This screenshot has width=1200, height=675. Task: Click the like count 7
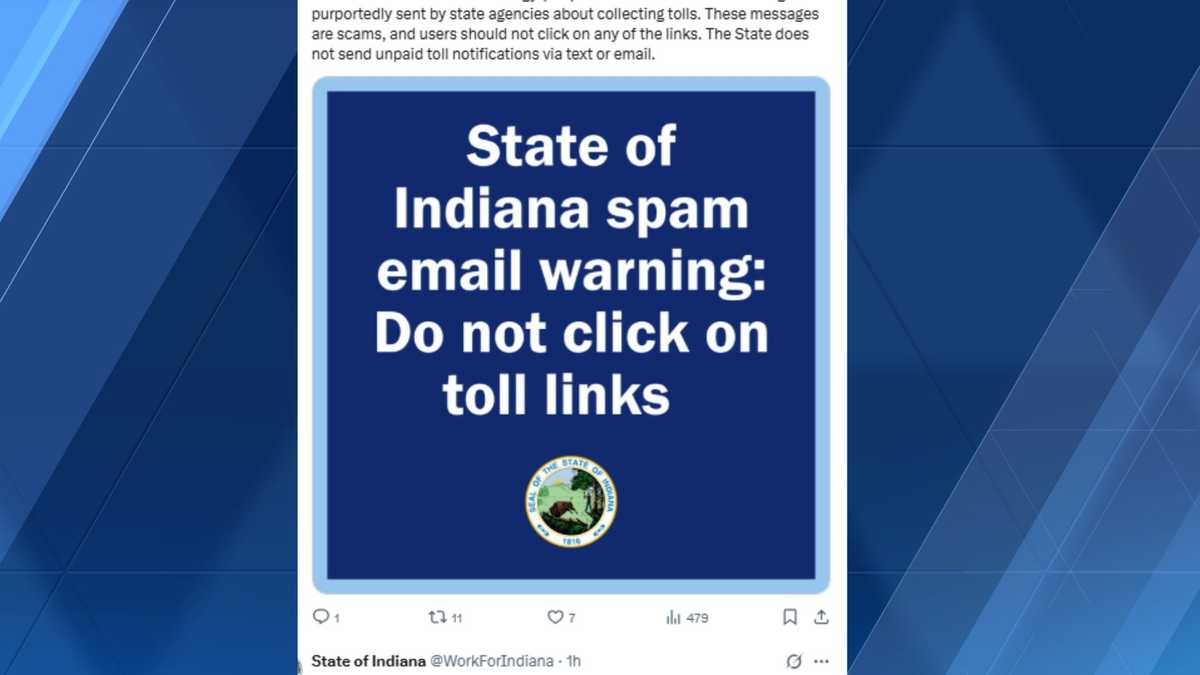point(572,618)
